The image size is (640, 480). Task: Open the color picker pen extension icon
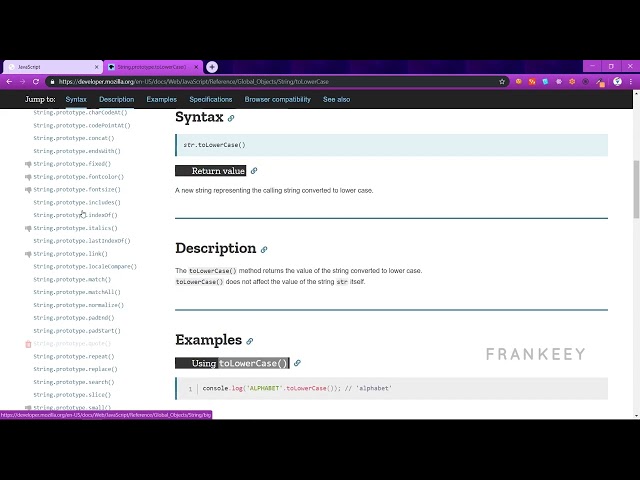(x=600, y=82)
